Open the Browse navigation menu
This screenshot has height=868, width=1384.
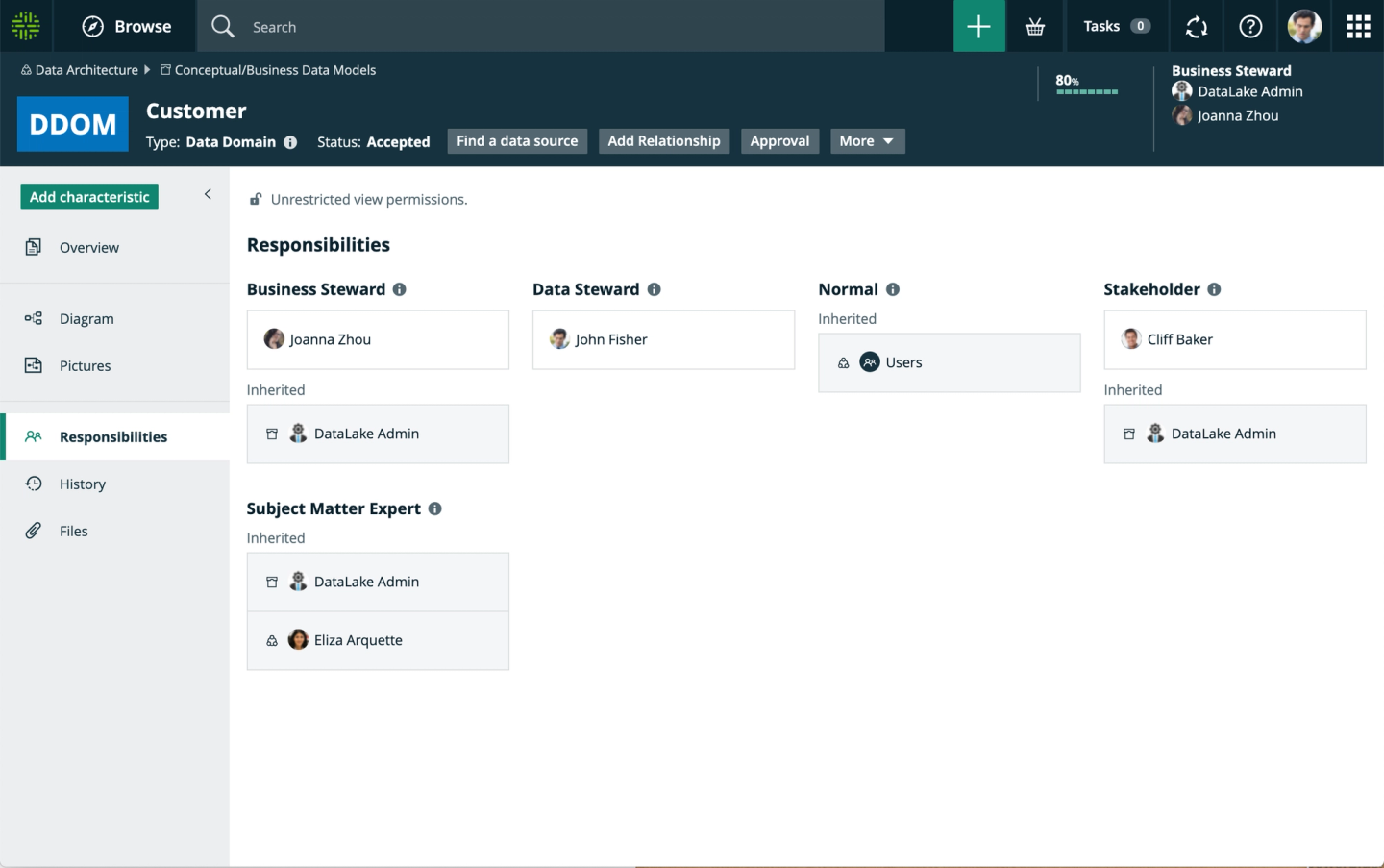point(127,27)
